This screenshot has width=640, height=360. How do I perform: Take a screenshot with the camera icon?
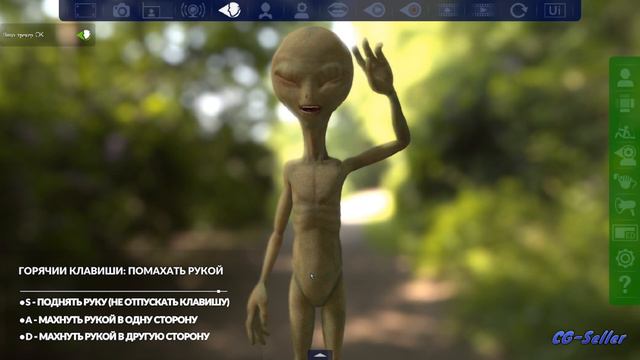pos(121,10)
